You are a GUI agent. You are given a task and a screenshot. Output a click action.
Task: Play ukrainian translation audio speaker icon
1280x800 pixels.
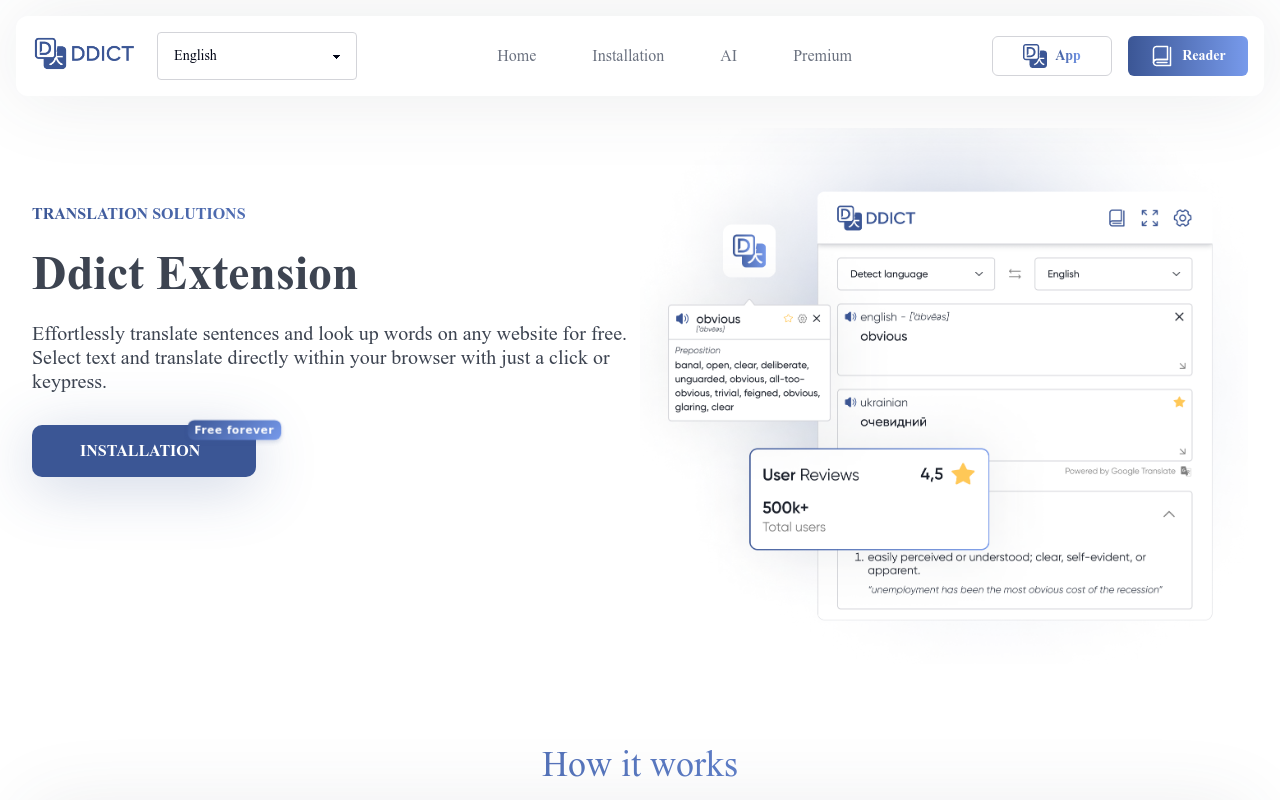[x=851, y=402]
